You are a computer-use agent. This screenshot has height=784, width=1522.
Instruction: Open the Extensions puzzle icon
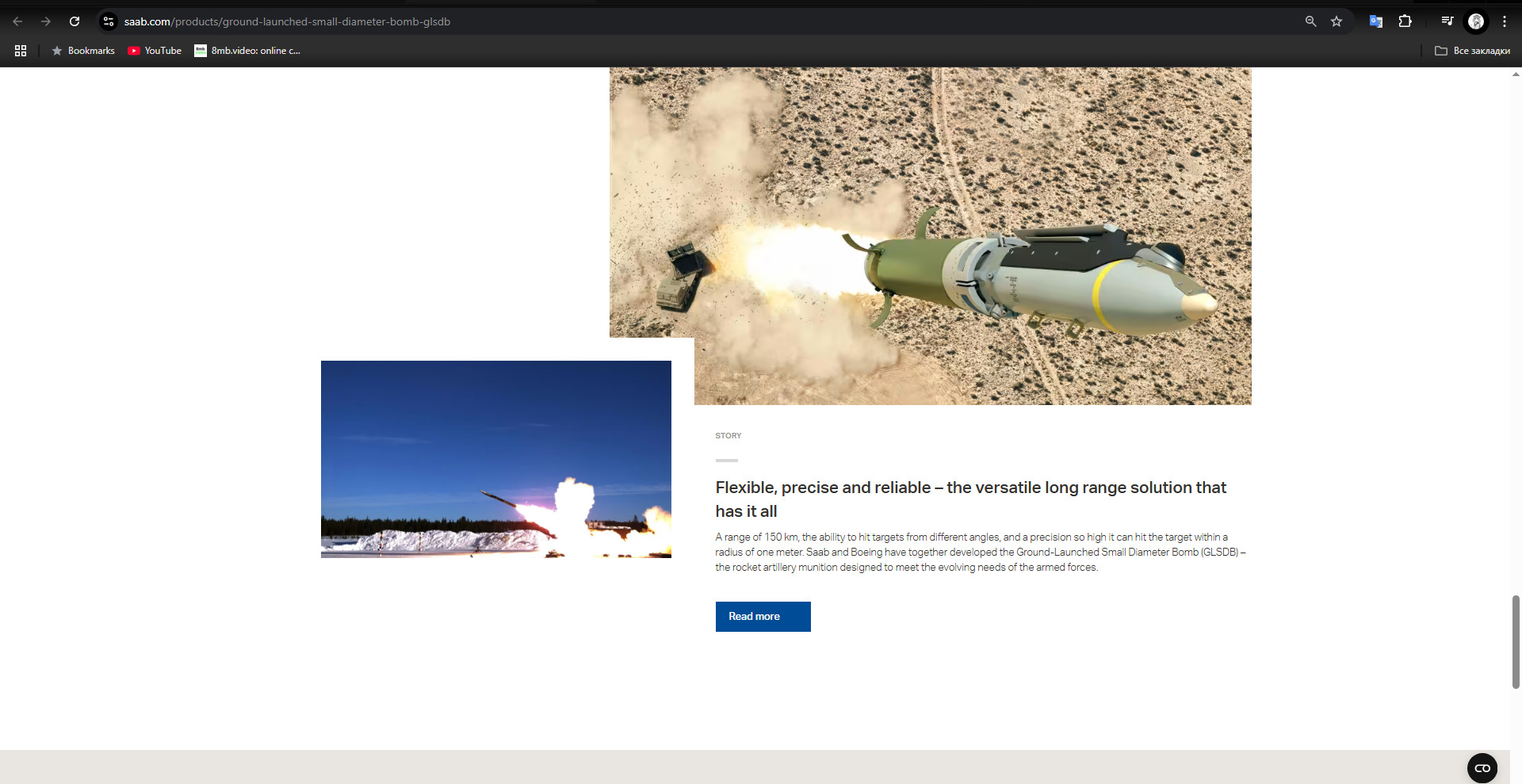pos(1405,21)
